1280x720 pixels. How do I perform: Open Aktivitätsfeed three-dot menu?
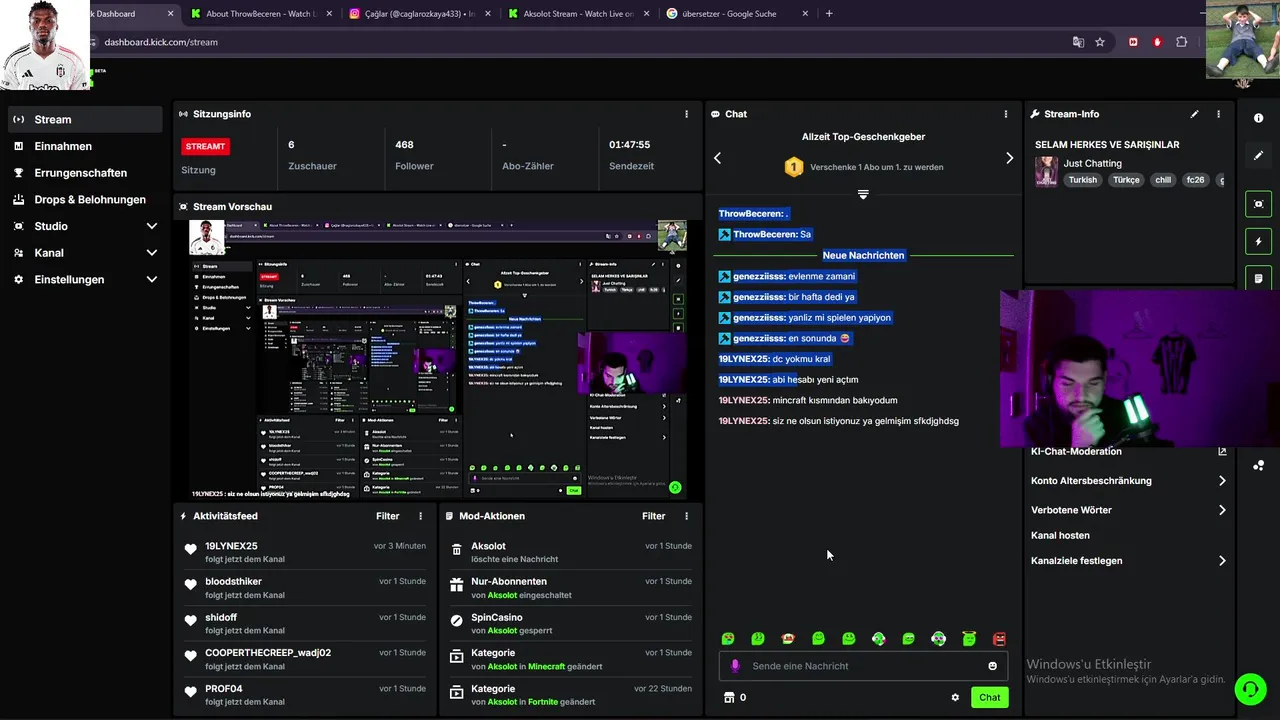[420, 516]
